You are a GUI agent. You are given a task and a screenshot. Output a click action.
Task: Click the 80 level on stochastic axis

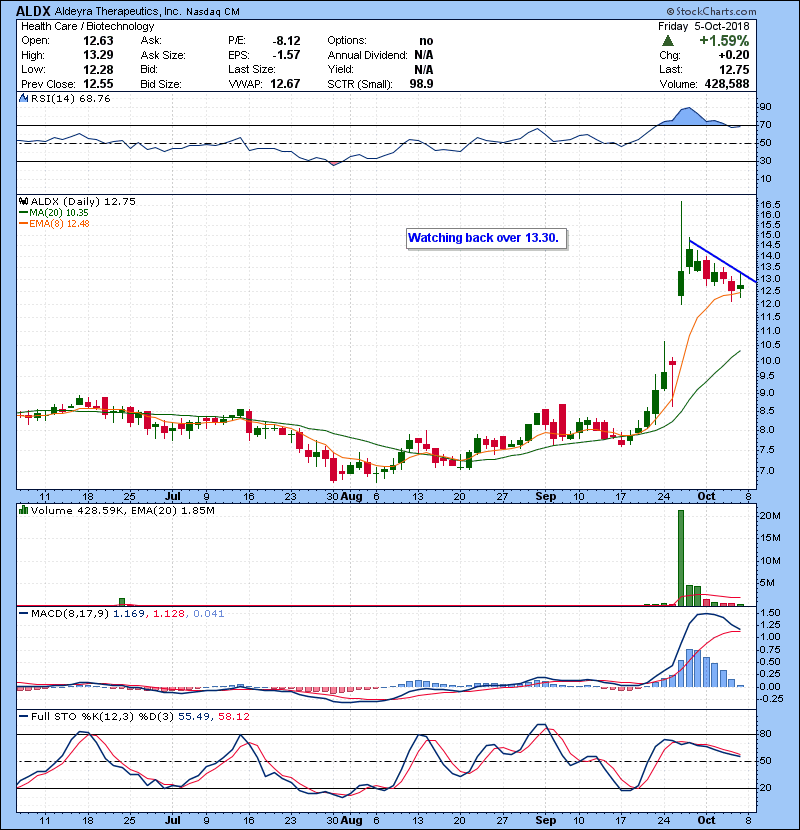click(766, 734)
